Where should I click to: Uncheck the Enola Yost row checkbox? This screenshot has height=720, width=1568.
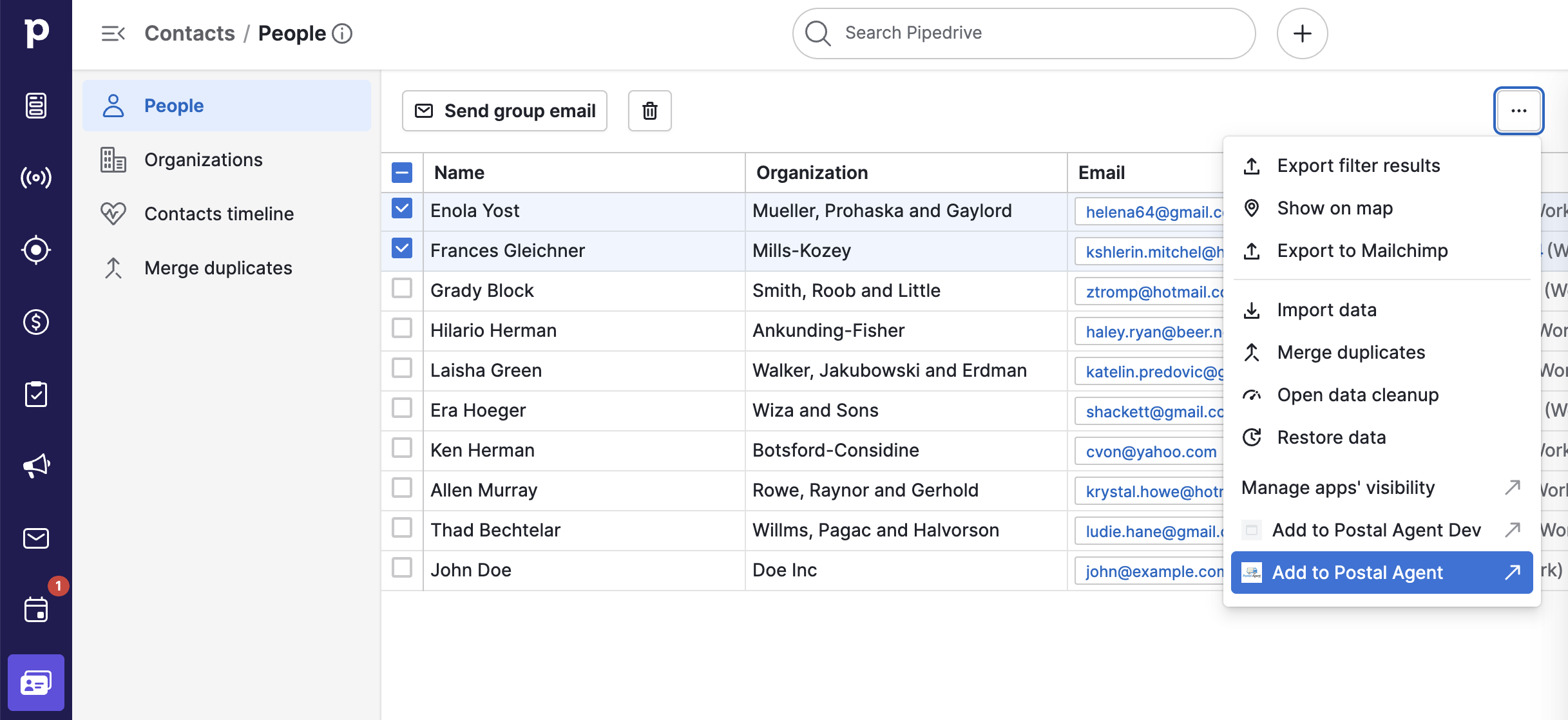pos(402,209)
